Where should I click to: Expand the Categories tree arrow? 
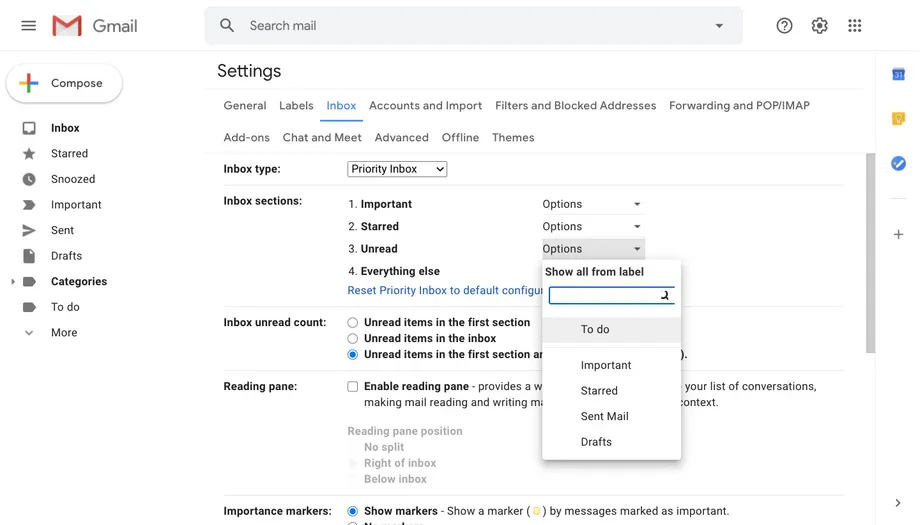13,282
